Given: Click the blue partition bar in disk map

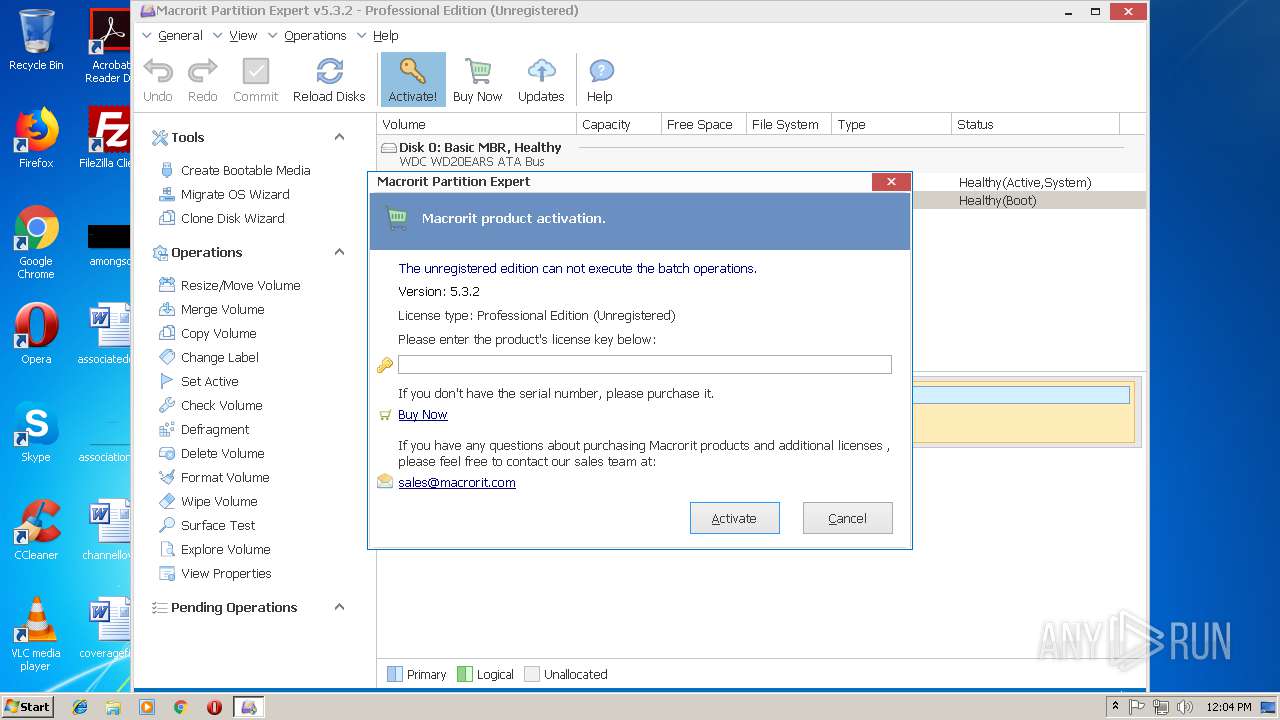Looking at the screenshot, I should [1021, 395].
